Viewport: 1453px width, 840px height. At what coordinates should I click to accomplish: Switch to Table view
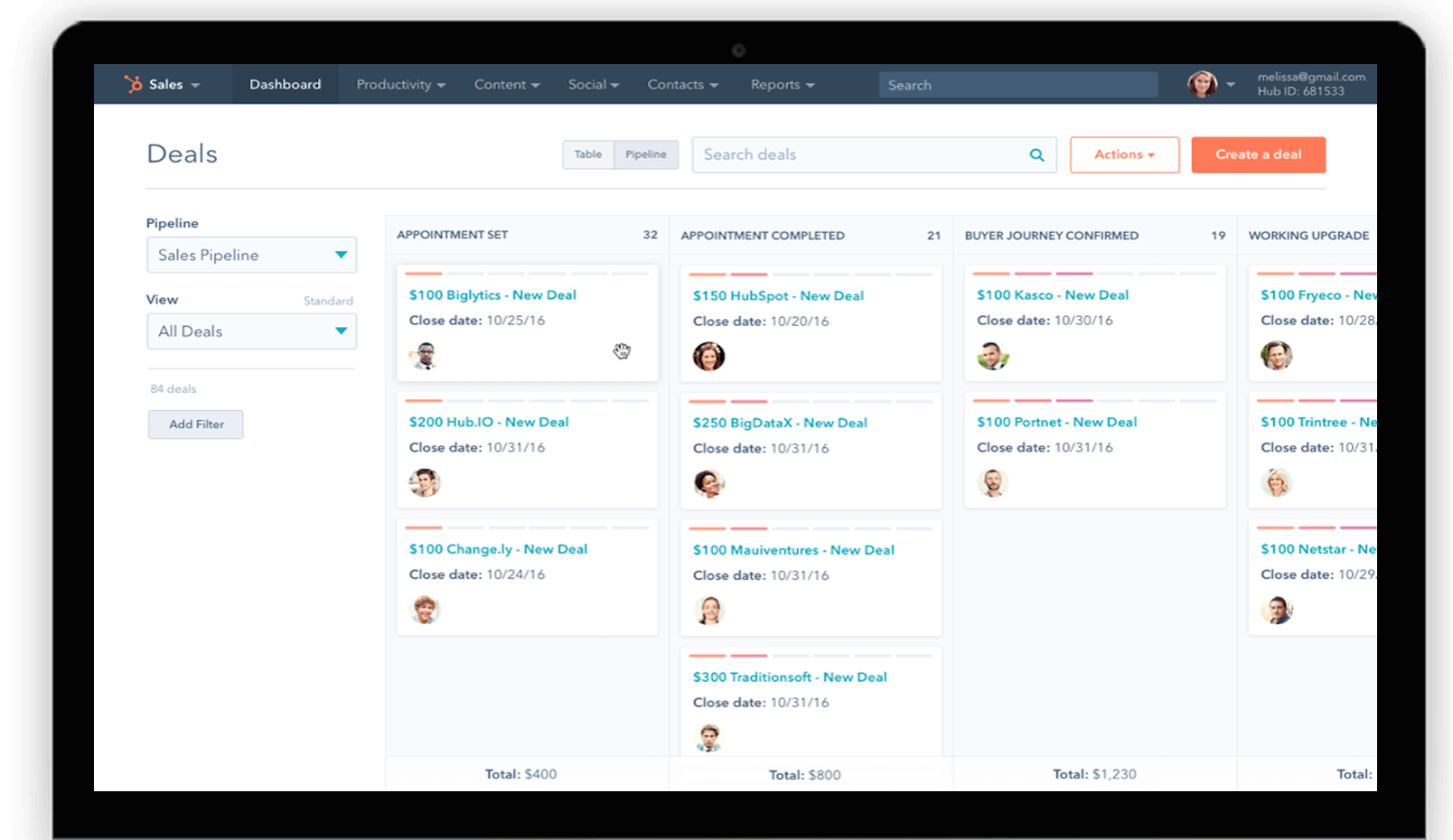[x=588, y=154]
